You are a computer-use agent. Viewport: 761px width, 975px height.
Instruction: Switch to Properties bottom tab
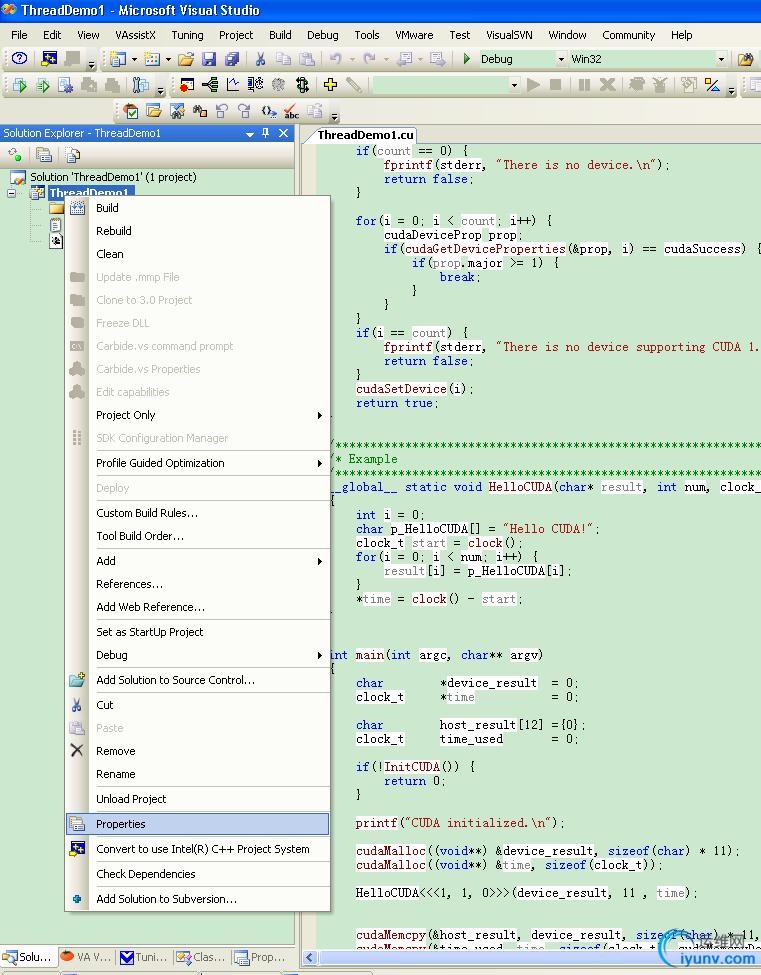(260, 957)
